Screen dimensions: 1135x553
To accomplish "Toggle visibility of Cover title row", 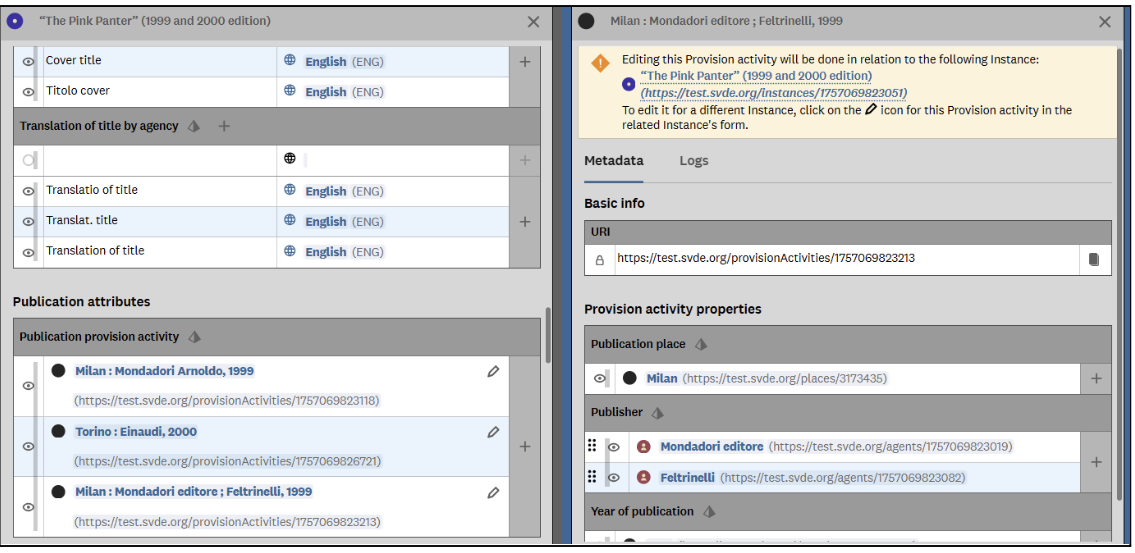I will click(28, 62).
